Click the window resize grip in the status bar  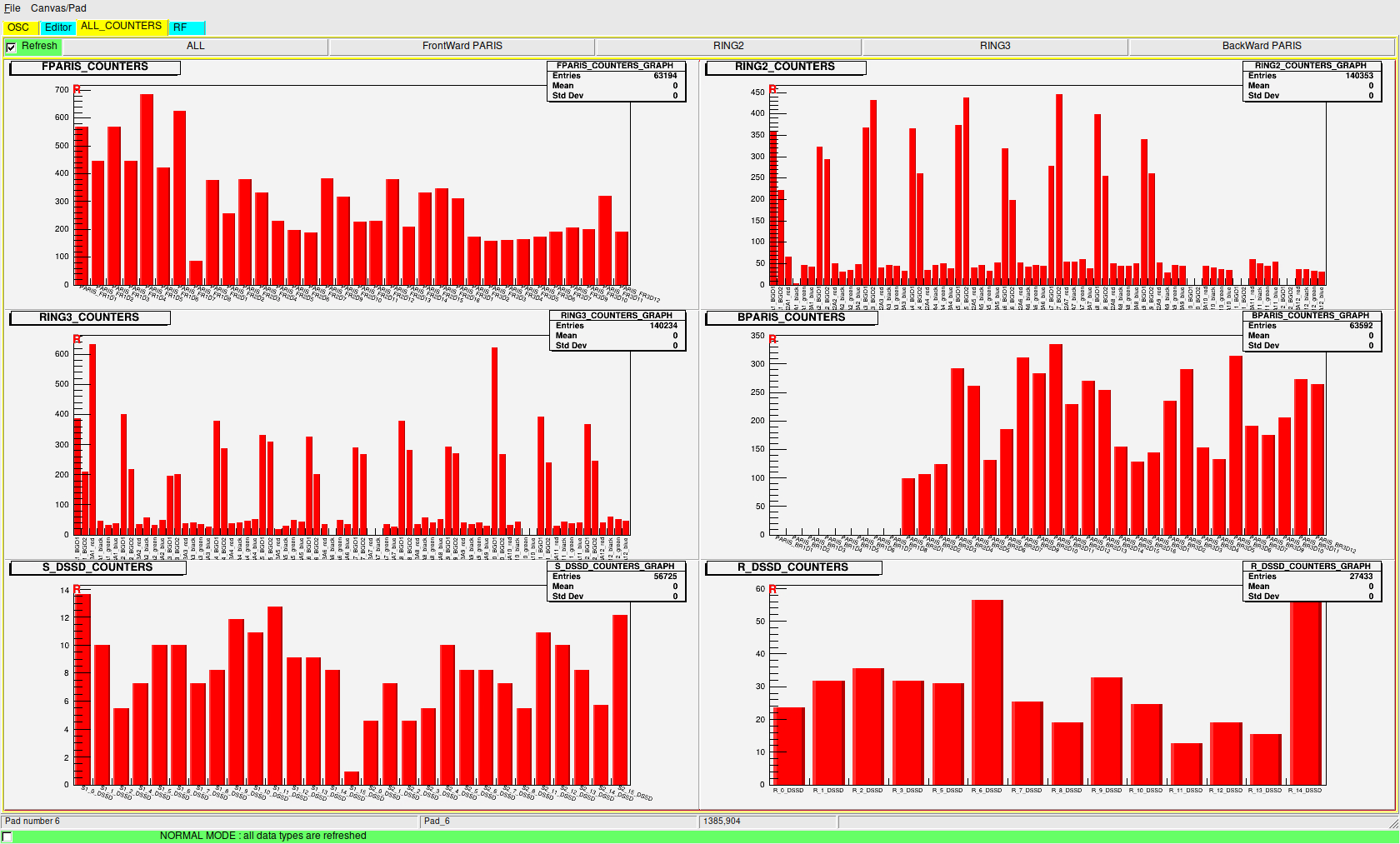[x=1393, y=823]
